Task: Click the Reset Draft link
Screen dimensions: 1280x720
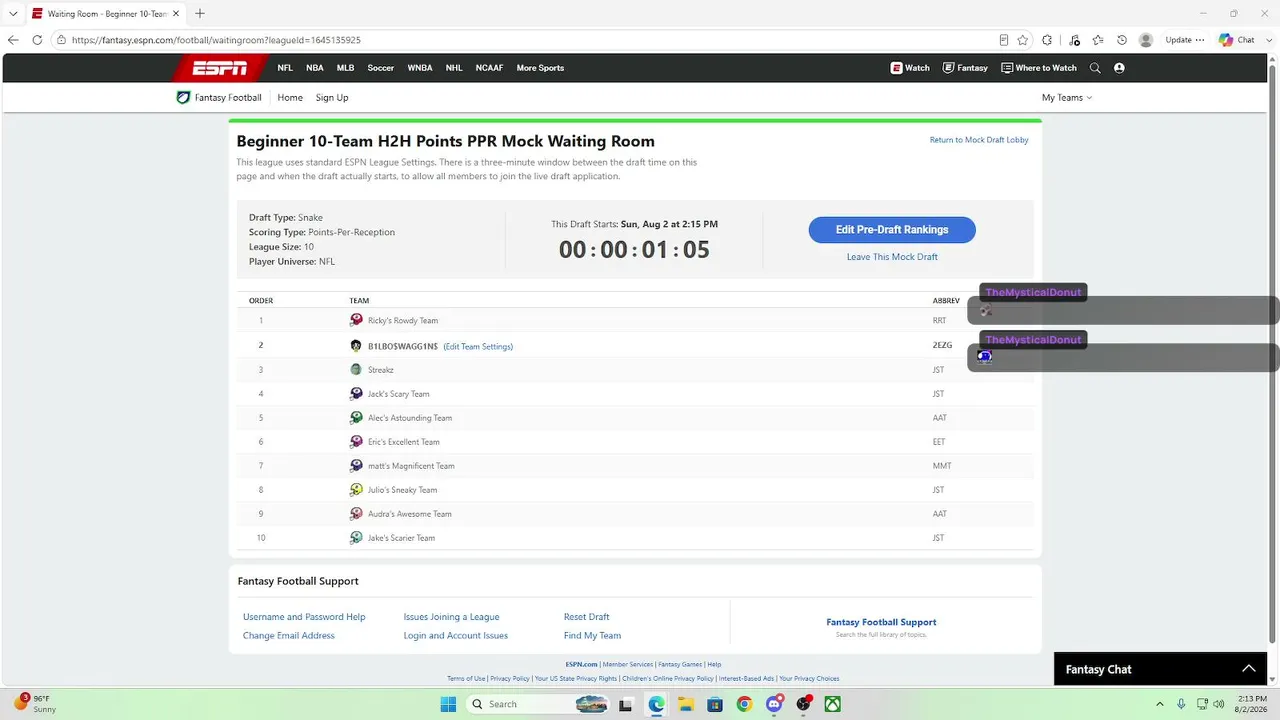Action: (x=587, y=617)
